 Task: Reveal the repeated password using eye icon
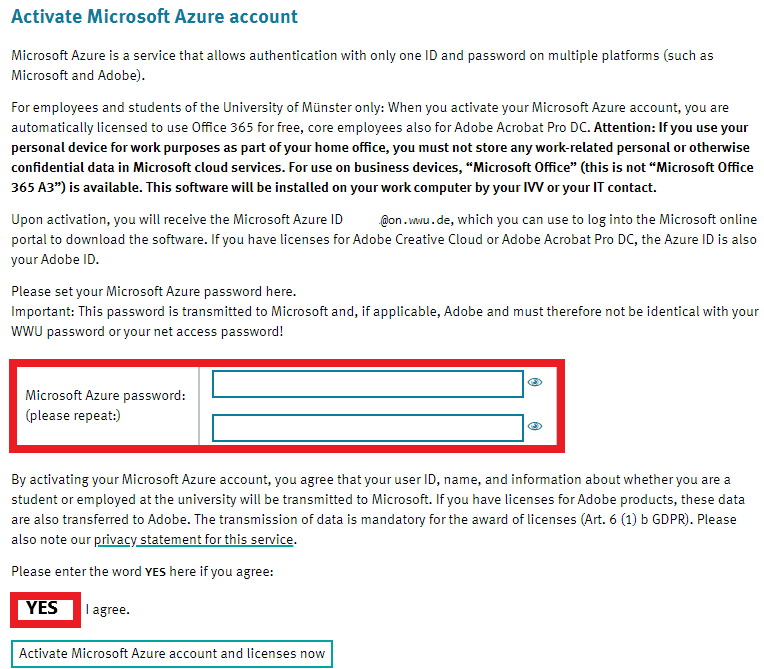point(535,426)
